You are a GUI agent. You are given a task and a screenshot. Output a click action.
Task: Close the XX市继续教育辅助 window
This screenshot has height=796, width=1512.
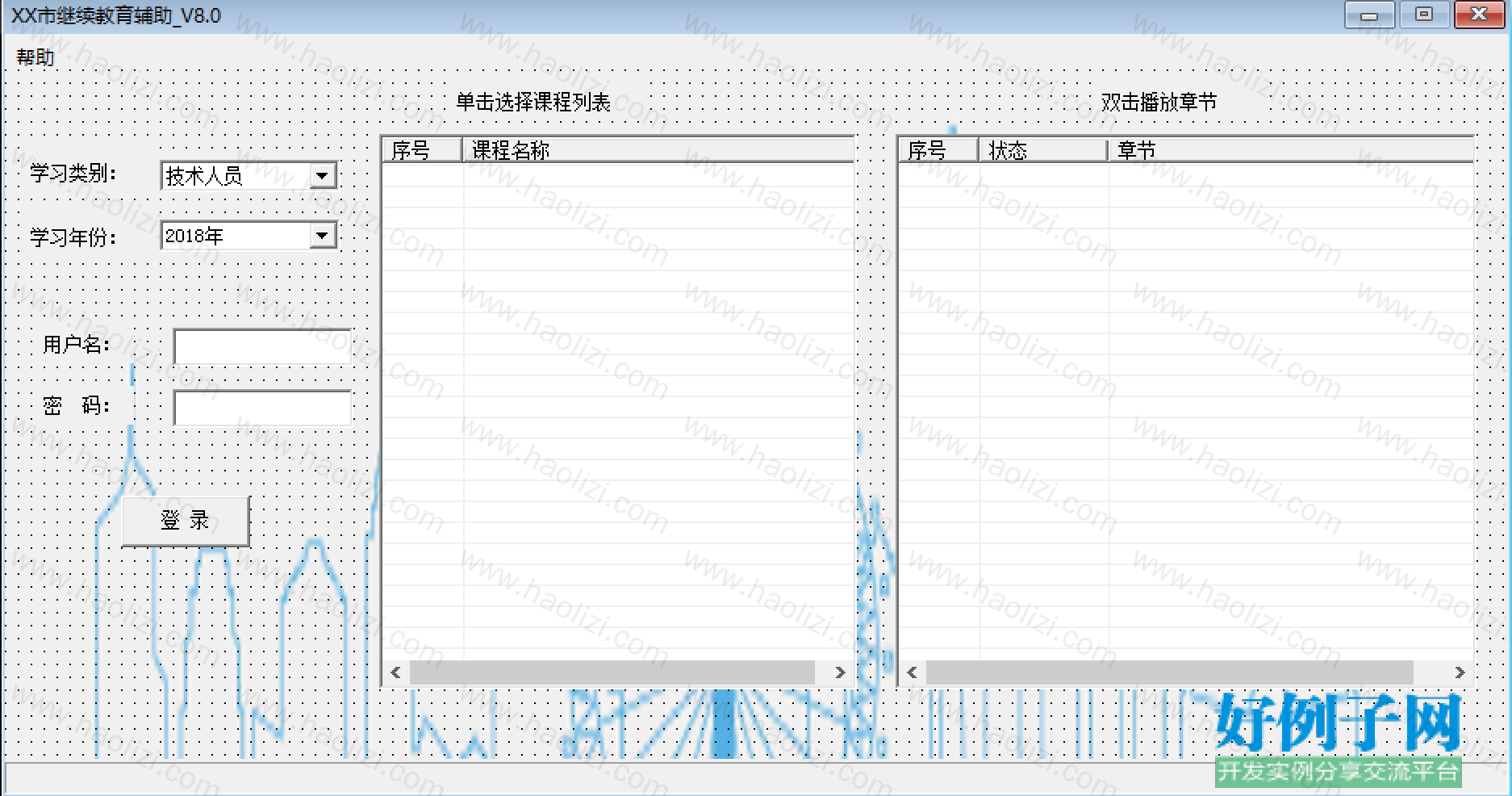pyautogui.click(x=1479, y=15)
